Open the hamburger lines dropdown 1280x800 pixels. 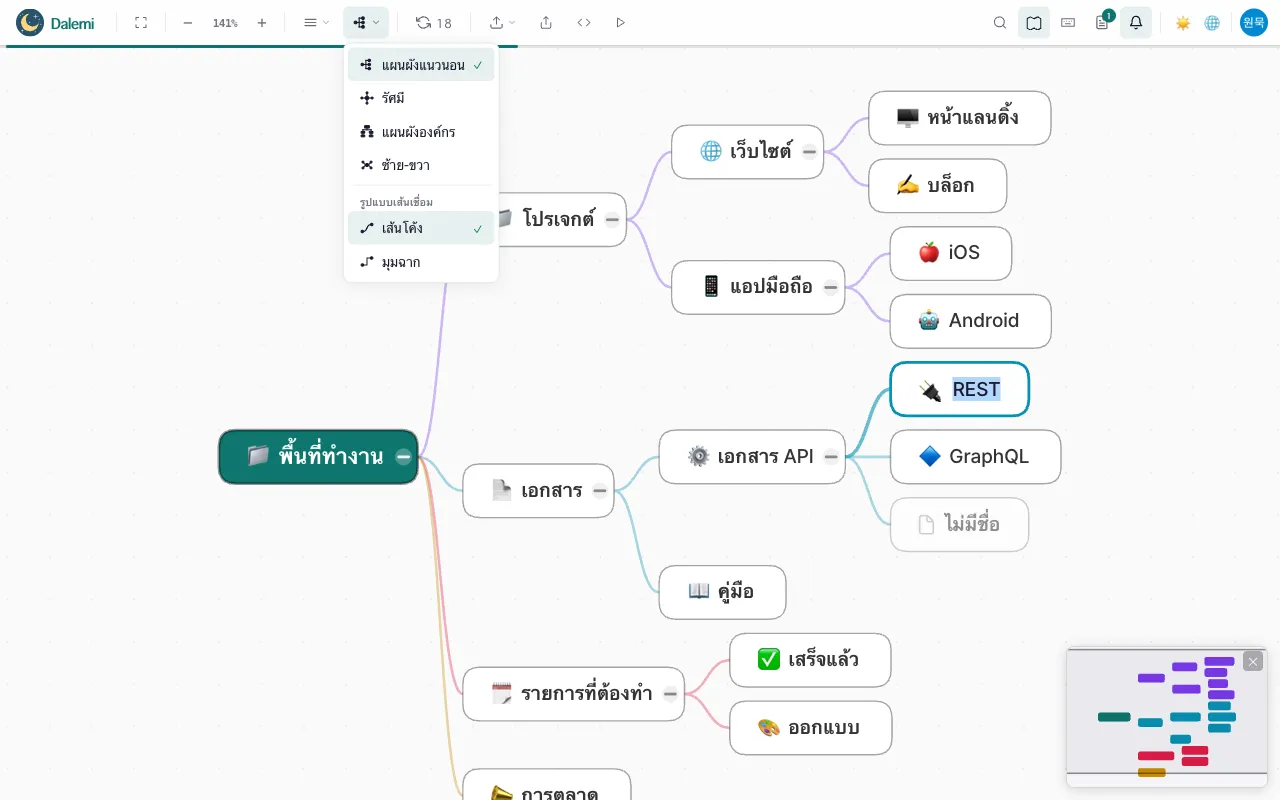tap(316, 23)
